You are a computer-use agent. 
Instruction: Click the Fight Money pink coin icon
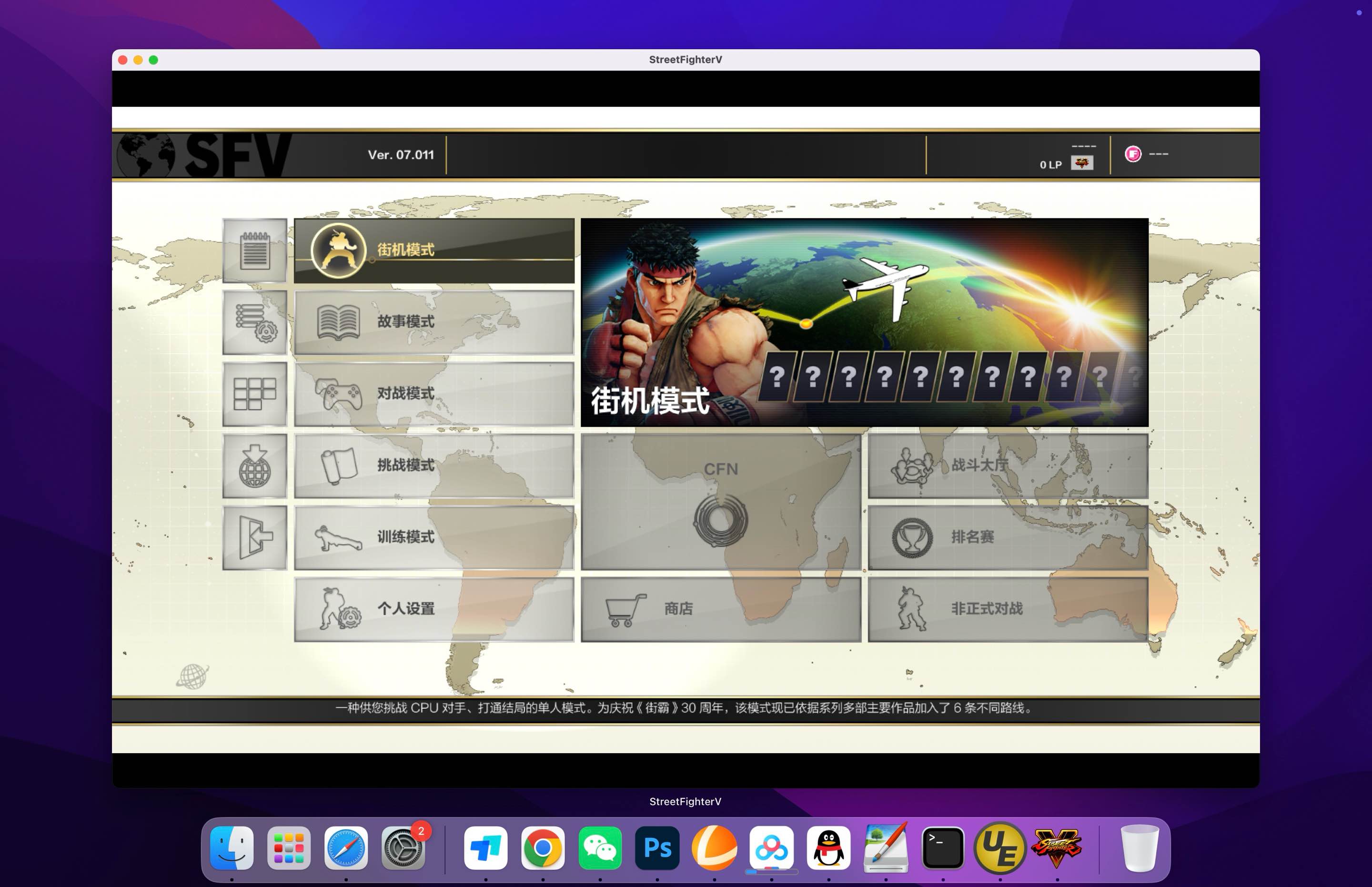(1133, 154)
